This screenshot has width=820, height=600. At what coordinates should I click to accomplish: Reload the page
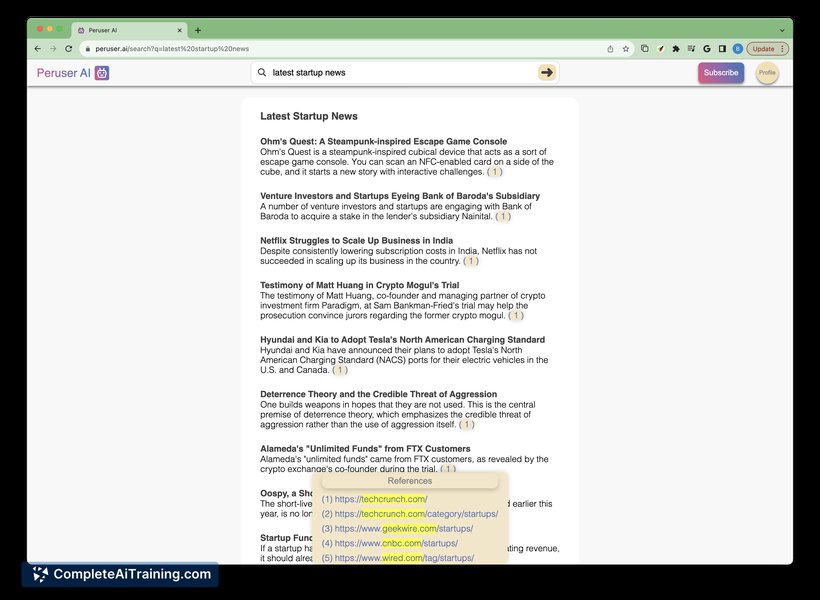pos(68,48)
